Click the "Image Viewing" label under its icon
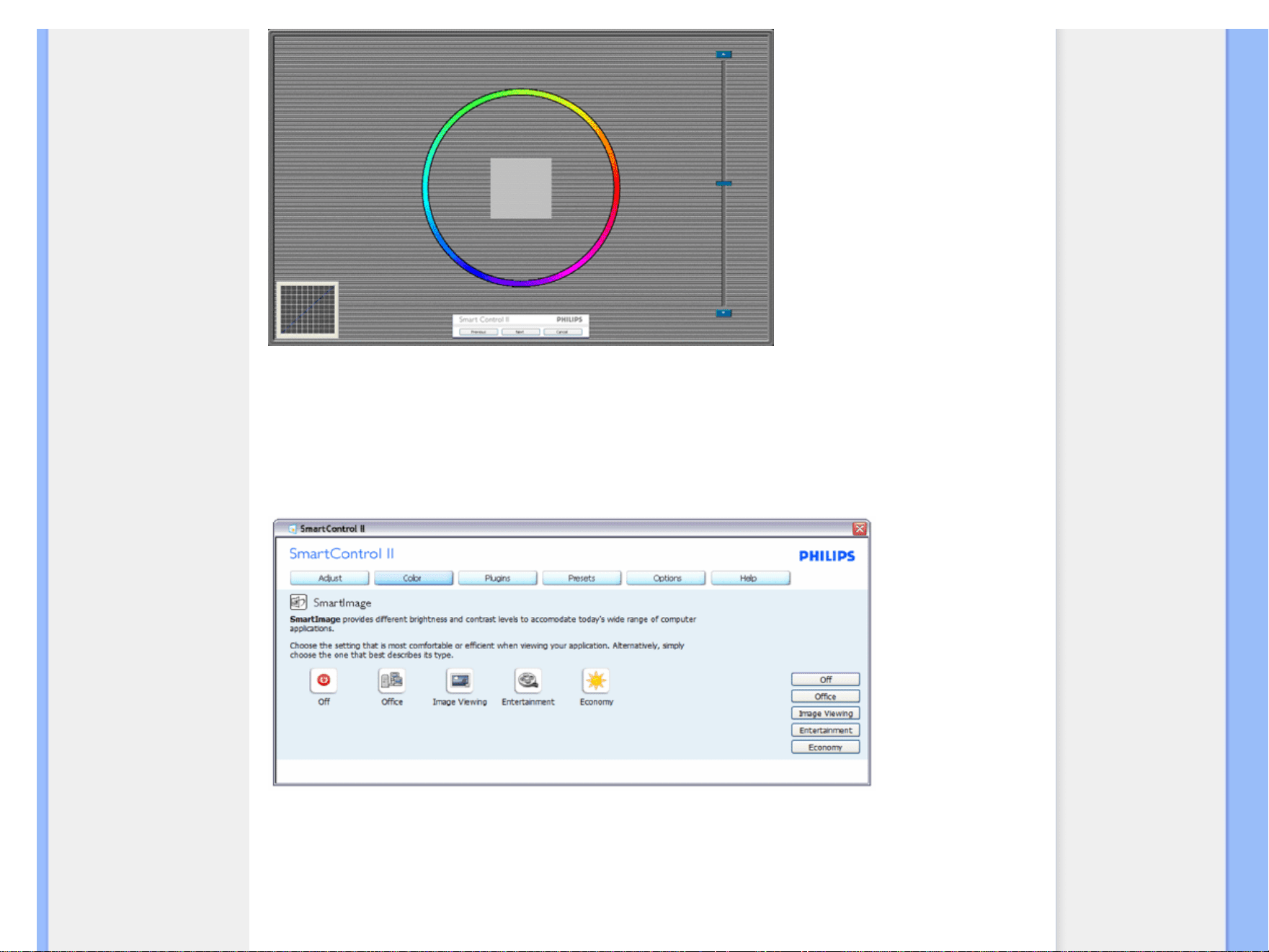 coord(460,702)
